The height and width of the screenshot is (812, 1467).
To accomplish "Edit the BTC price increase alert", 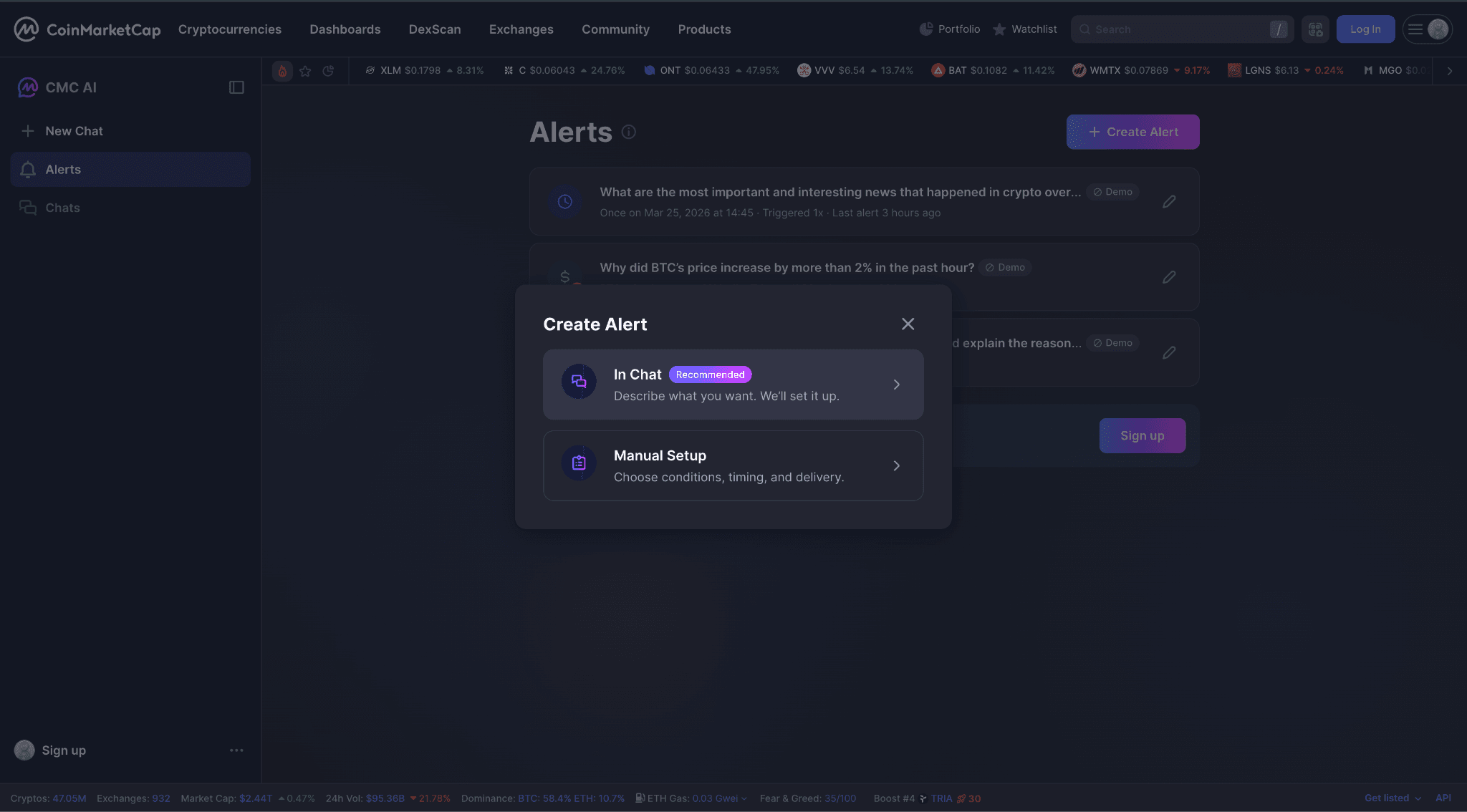I will pos(1169,276).
